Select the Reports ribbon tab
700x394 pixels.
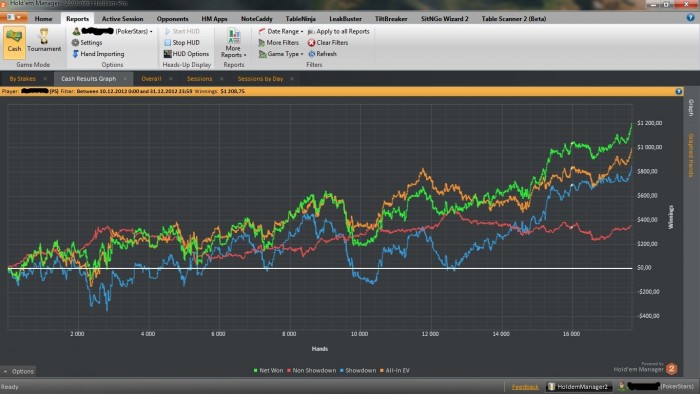[x=77, y=19]
